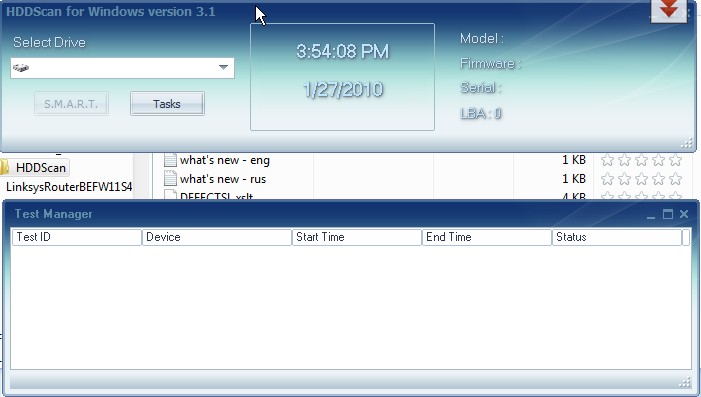This screenshot has width=701, height=397.
Task: Click the S.M.A.R.T. button
Action: point(71,104)
